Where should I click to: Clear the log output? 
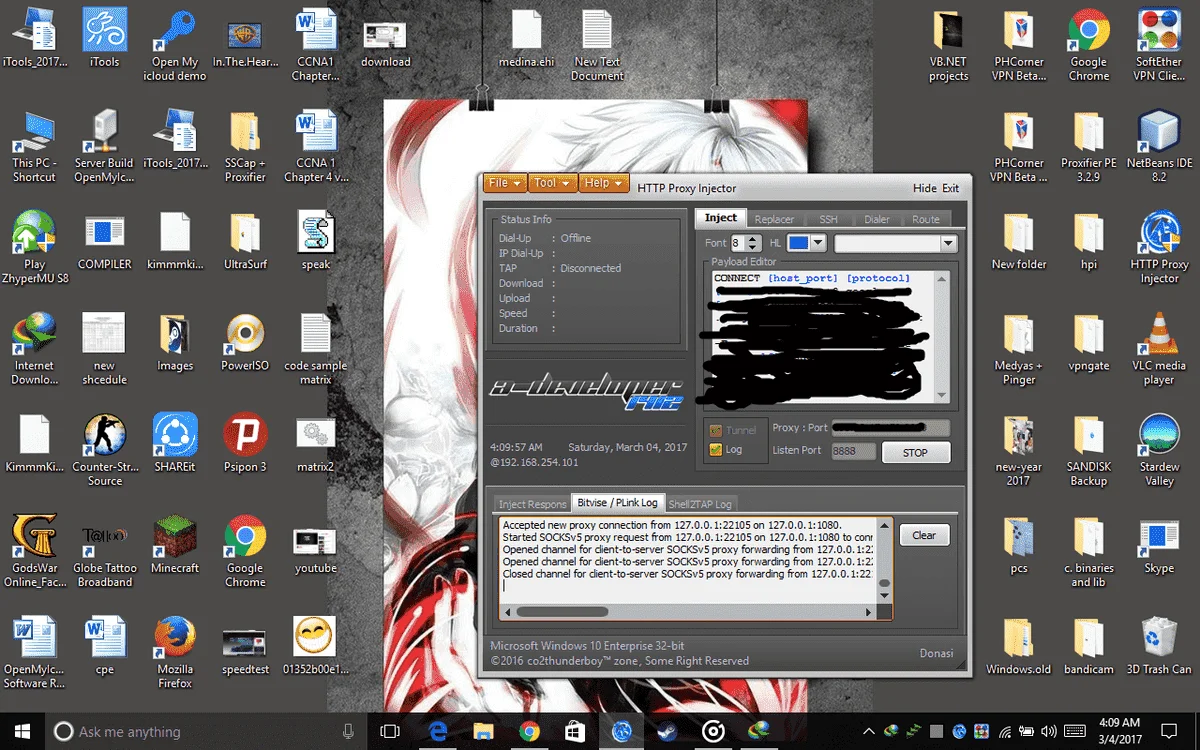924,535
